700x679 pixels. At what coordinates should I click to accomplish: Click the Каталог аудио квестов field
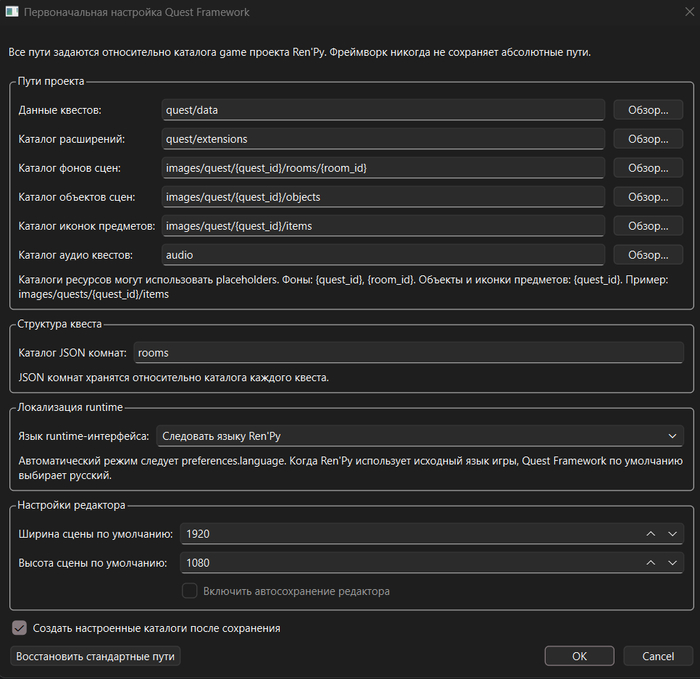383,255
